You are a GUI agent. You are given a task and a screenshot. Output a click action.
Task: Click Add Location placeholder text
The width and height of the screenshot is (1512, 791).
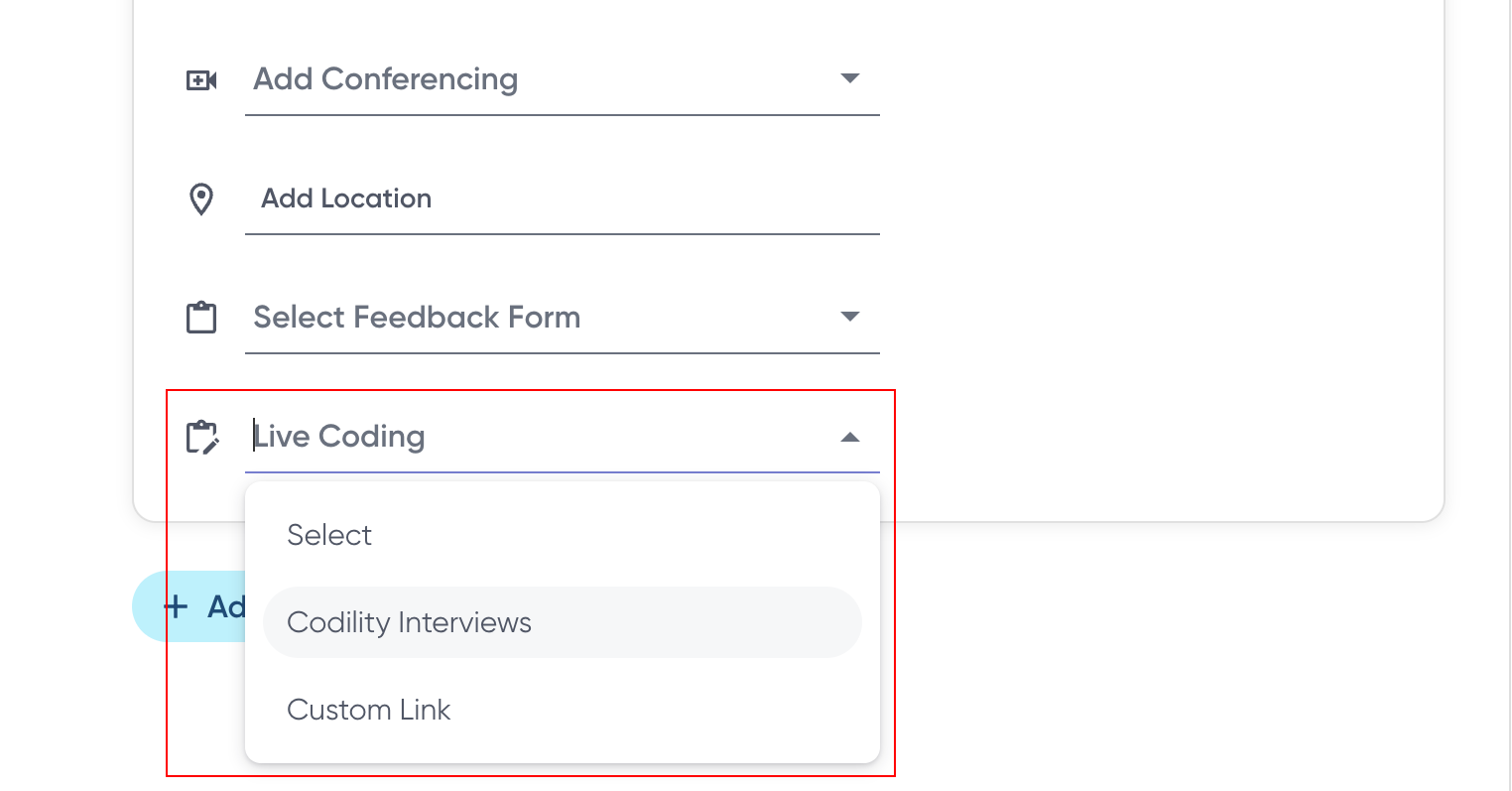click(346, 198)
